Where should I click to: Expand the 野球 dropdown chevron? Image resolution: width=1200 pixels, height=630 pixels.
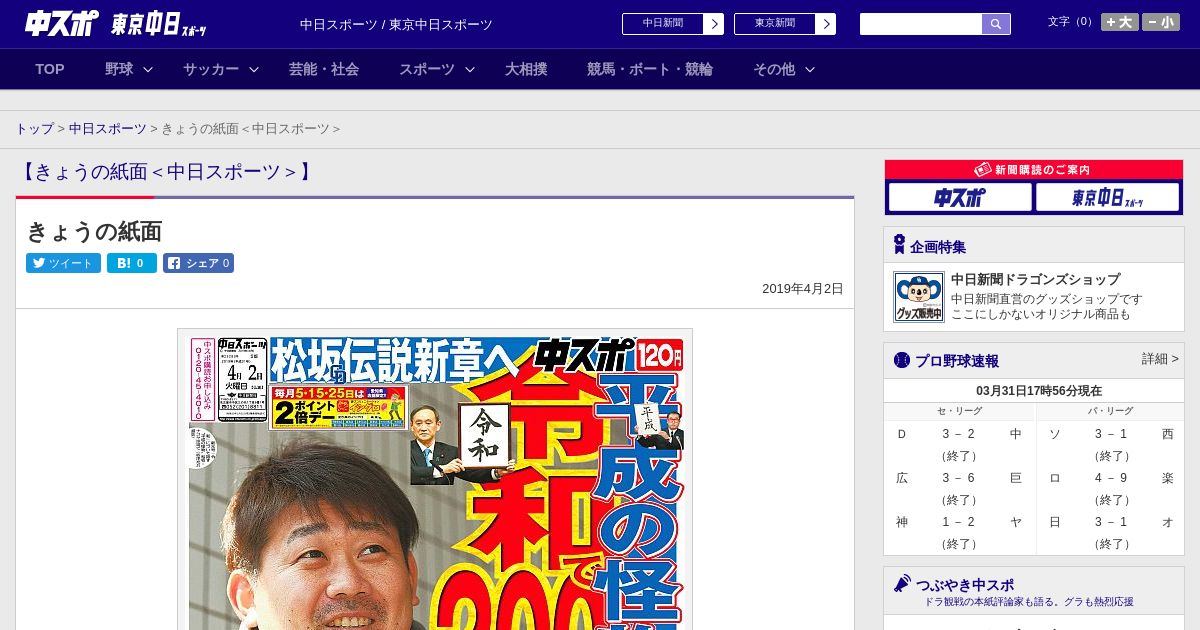(148, 69)
